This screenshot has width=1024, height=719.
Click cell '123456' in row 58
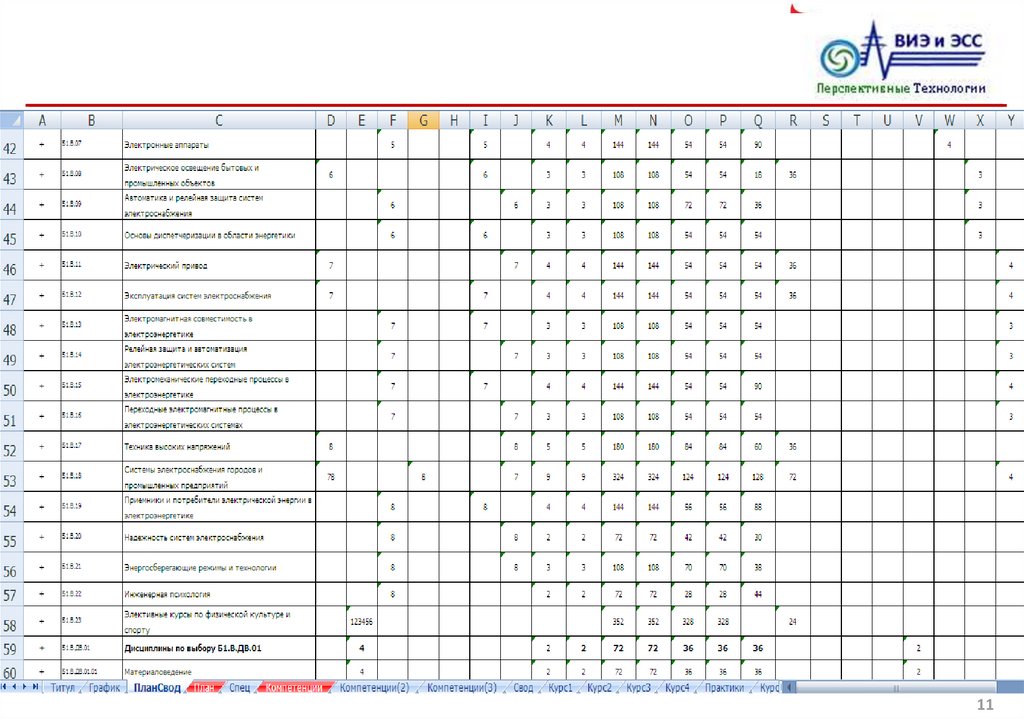pos(361,622)
